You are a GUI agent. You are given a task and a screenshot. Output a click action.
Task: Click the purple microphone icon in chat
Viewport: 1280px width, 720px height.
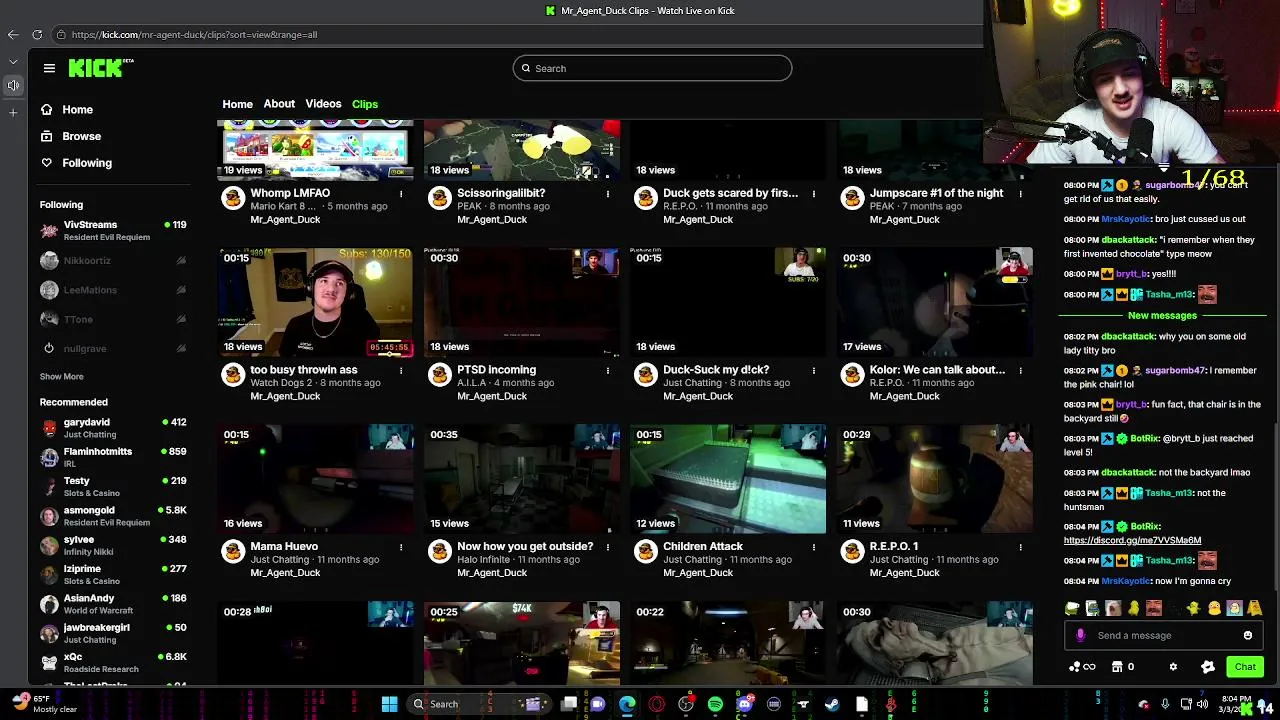click(x=1080, y=635)
